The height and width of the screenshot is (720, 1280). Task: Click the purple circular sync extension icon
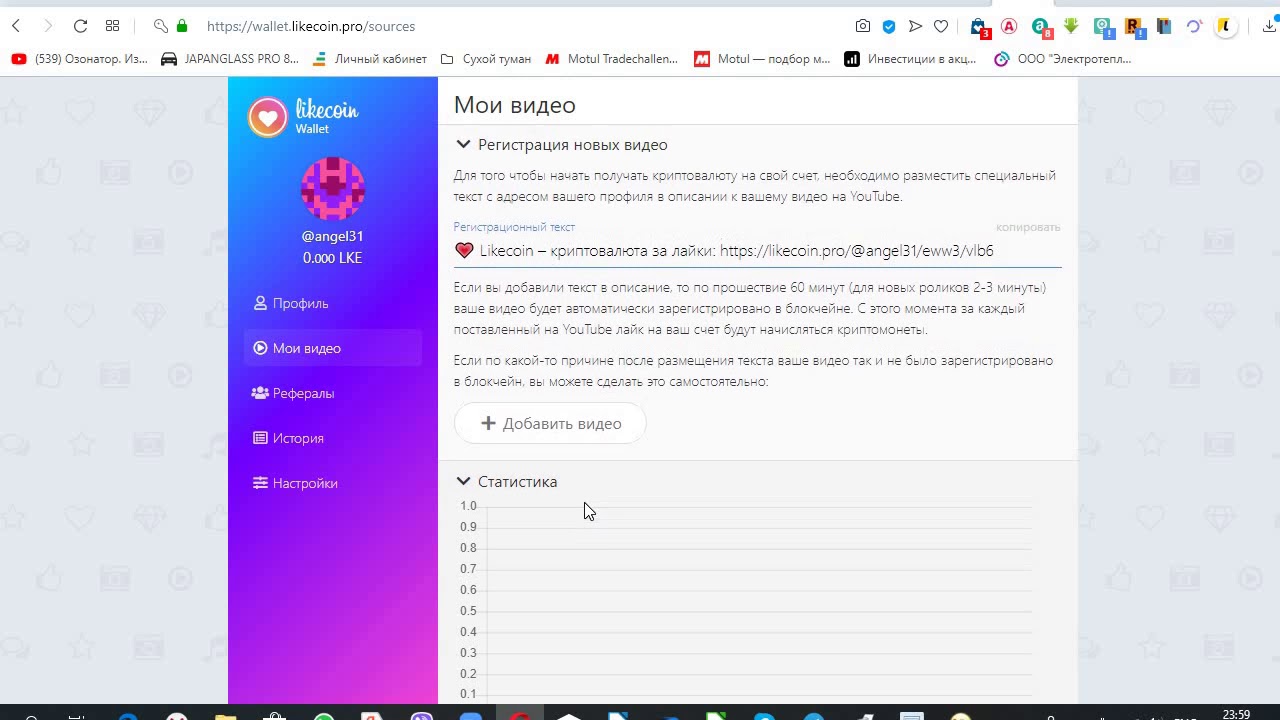click(1194, 27)
